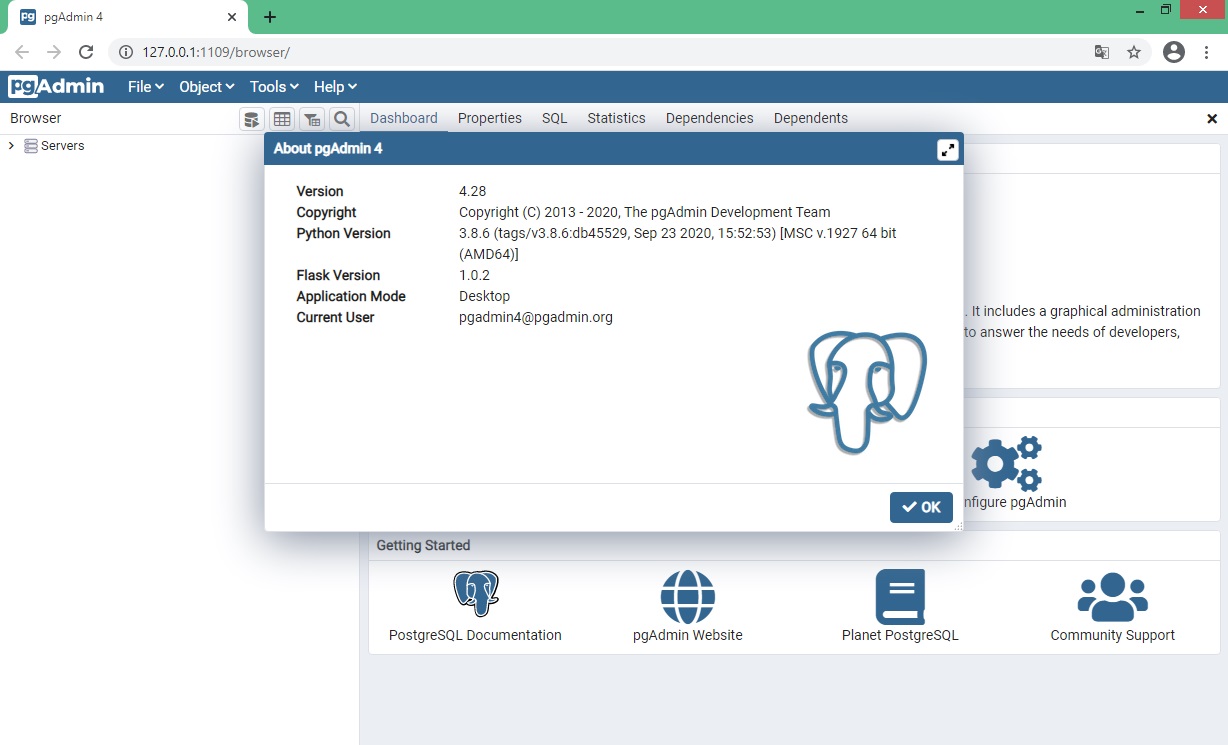Click the Browser panel title
This screenshot has width=1228, height=745.
click(x=36, y=118)
